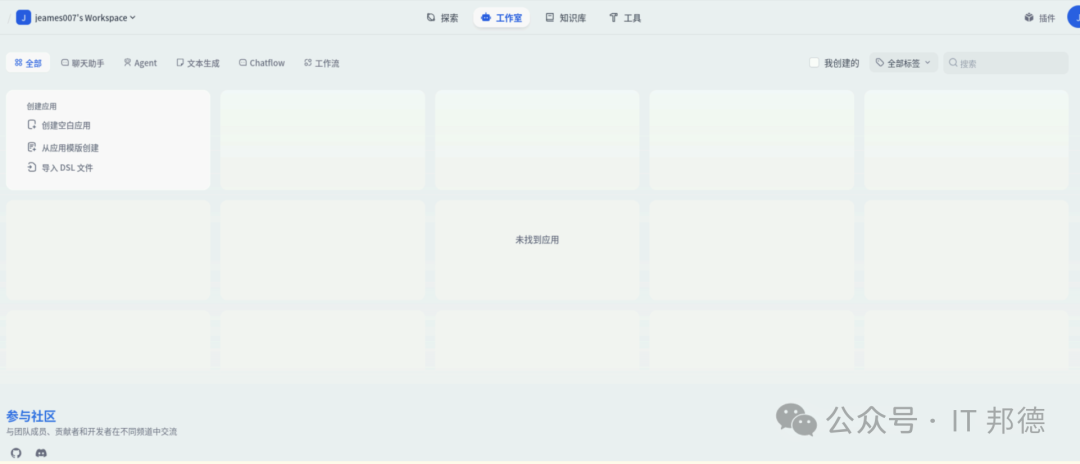Toggle the 我创建的 checkbox

pyautogui.click(x=814, y=63)
